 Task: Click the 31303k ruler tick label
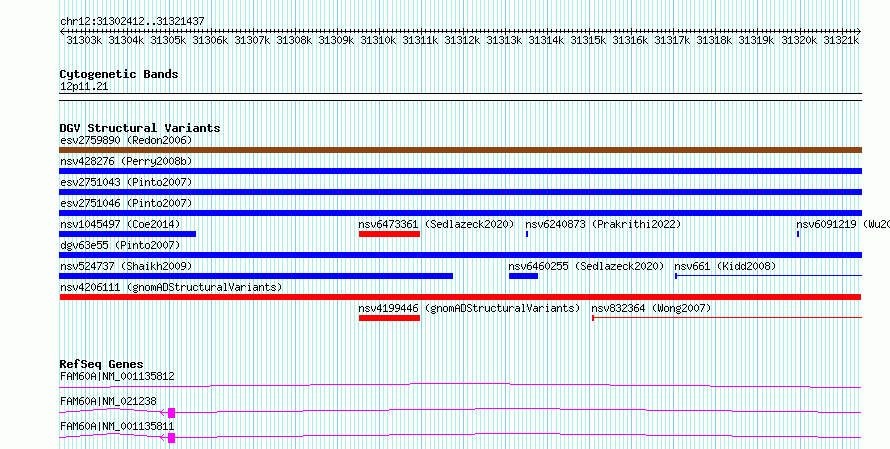84,40
